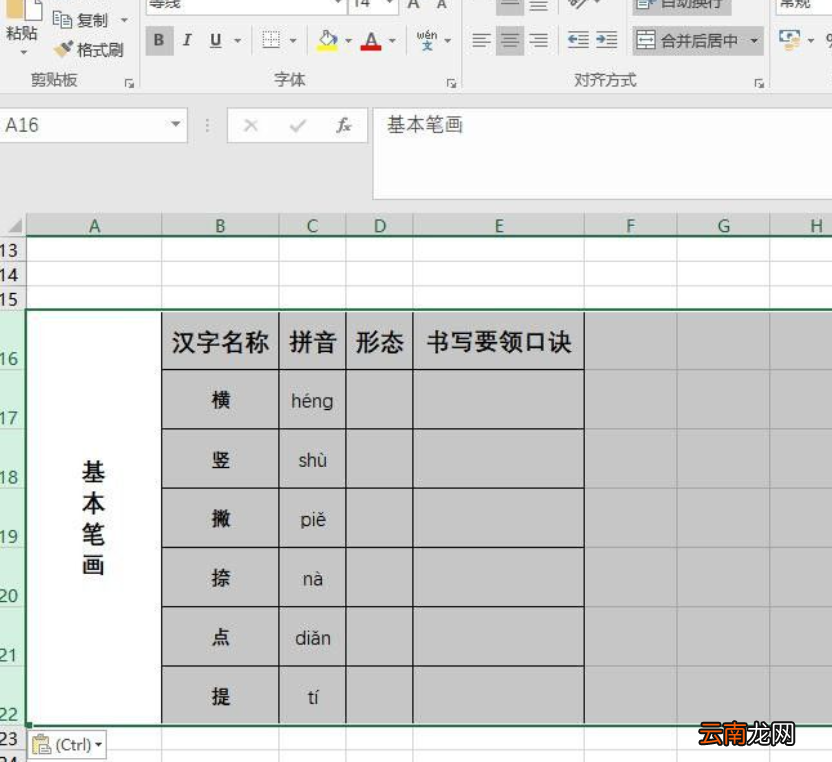Apply cell borders icon
The height and width of the screenshot is (762, 832).
click(271, 40)
